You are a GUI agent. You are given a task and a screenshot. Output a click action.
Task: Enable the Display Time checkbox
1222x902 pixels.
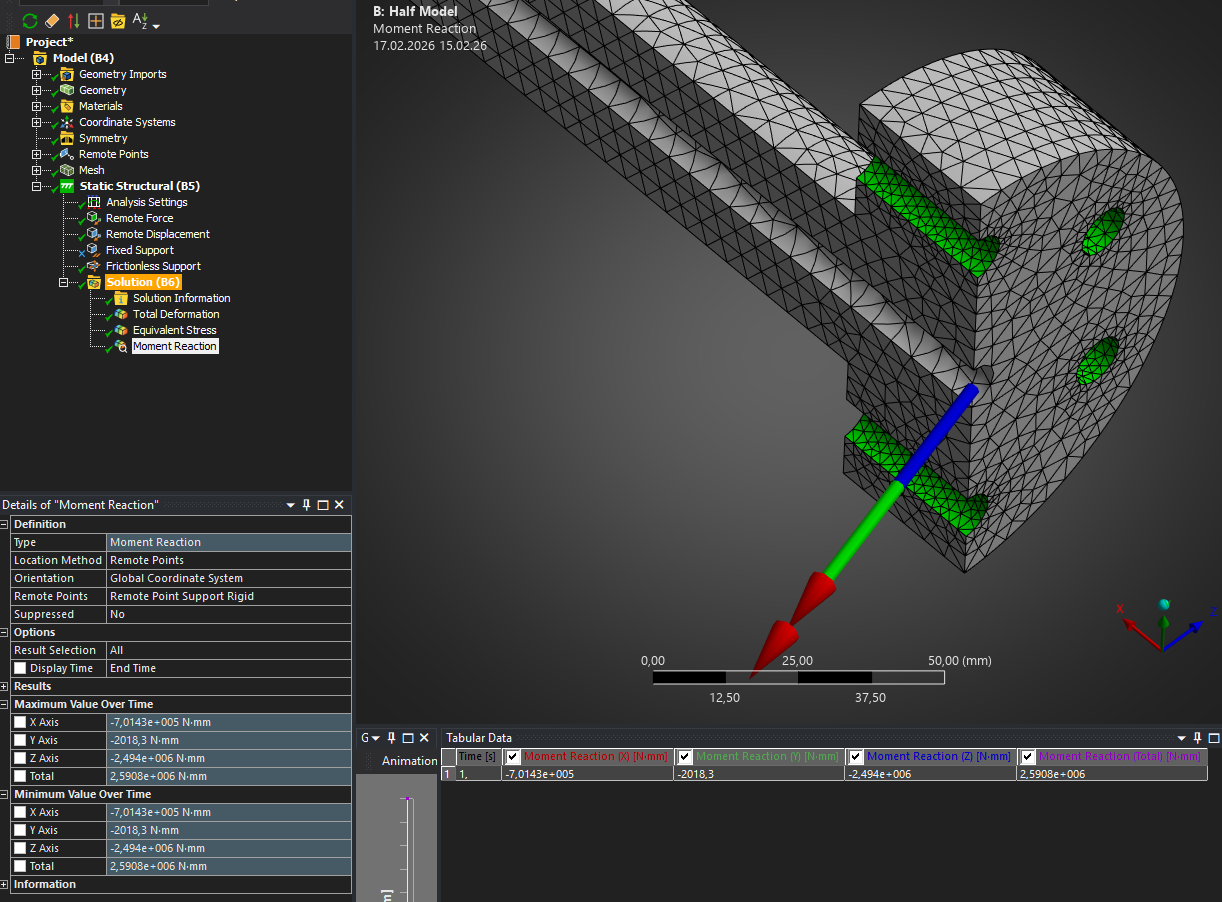[20, 668]
